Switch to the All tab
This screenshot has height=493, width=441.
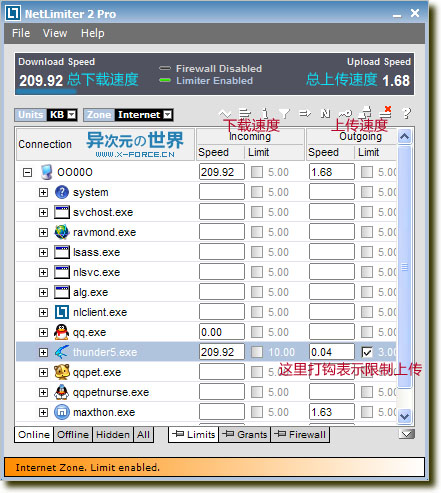(x=143, y=435)
